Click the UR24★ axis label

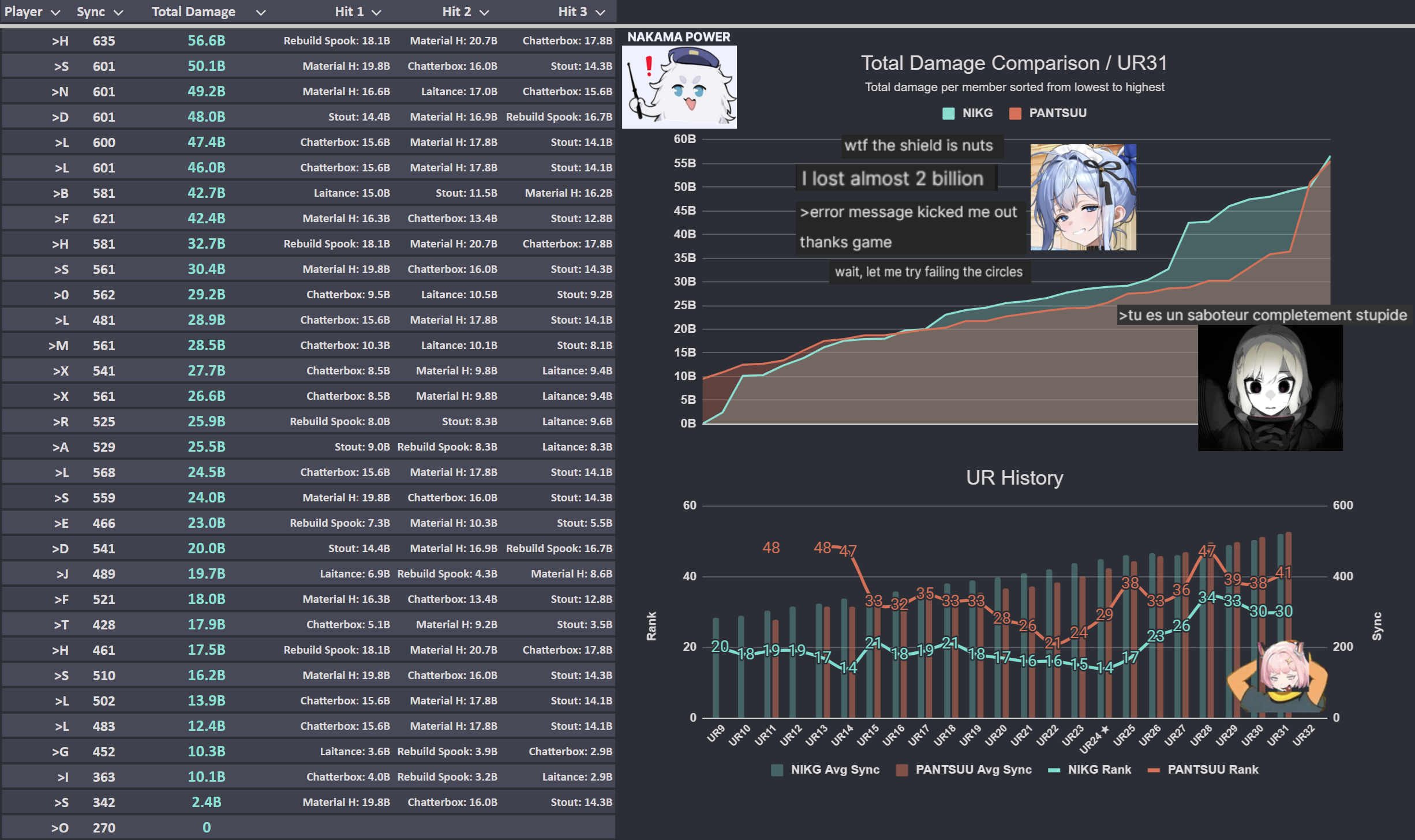point(1094,738)
